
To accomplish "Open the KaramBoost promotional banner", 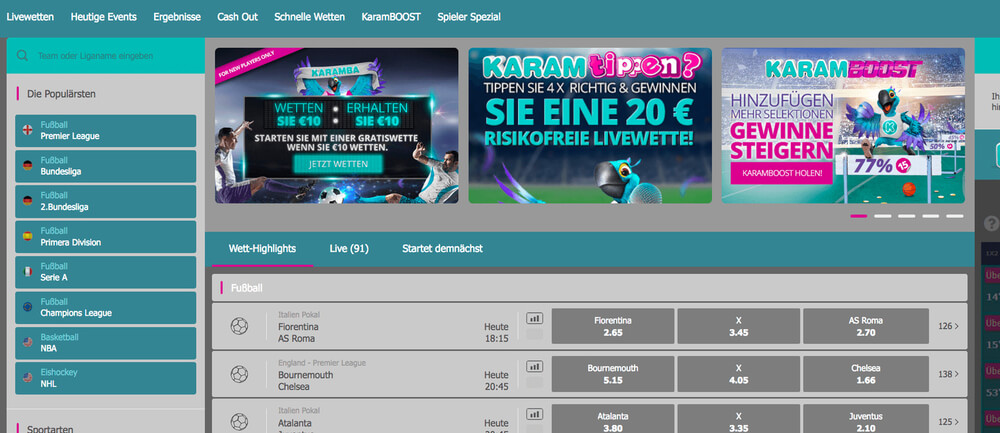I will click(843, 126).
